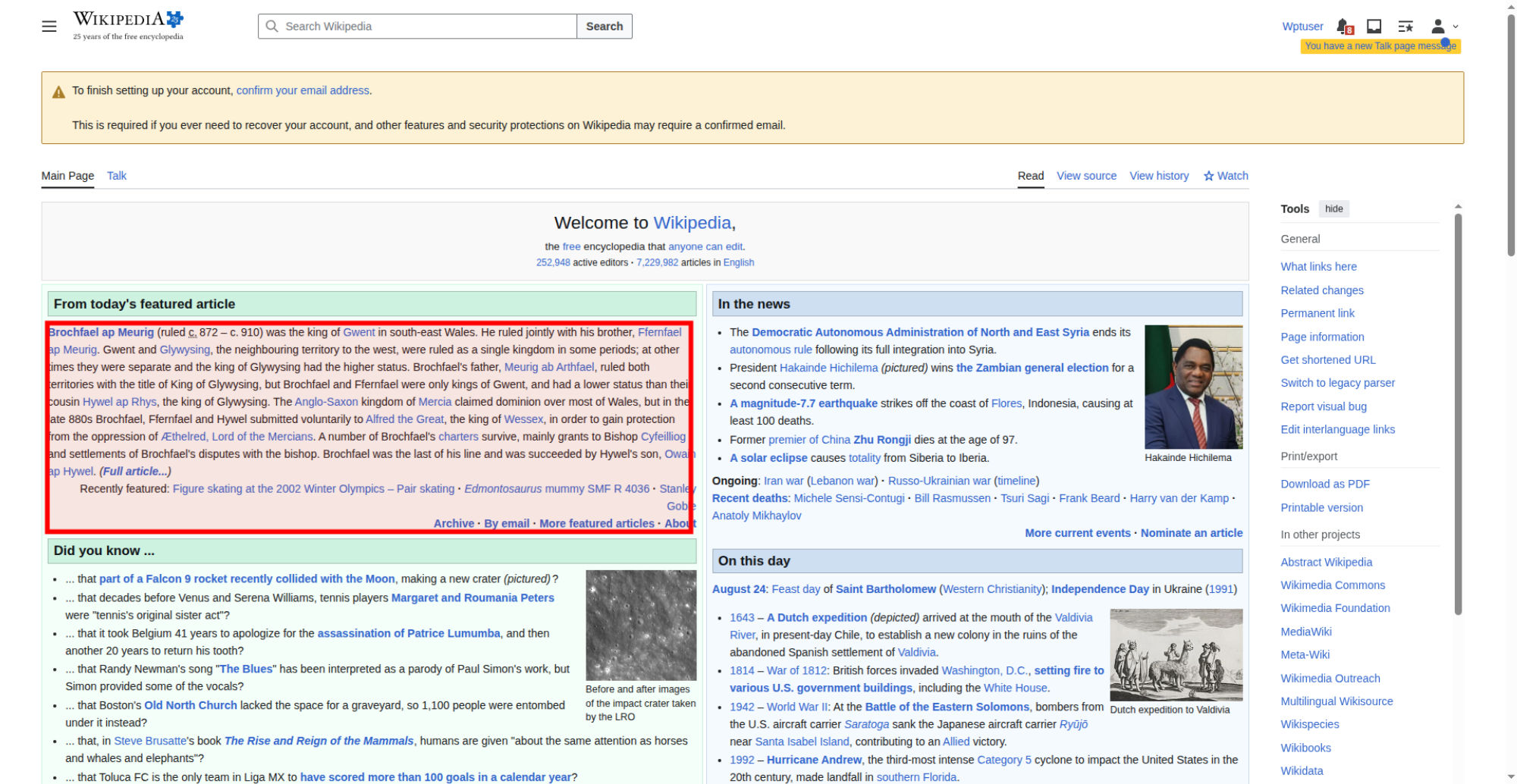1517x784 pixels.
Task: Open the Zhu Rongji link
Action: (882, 440)
